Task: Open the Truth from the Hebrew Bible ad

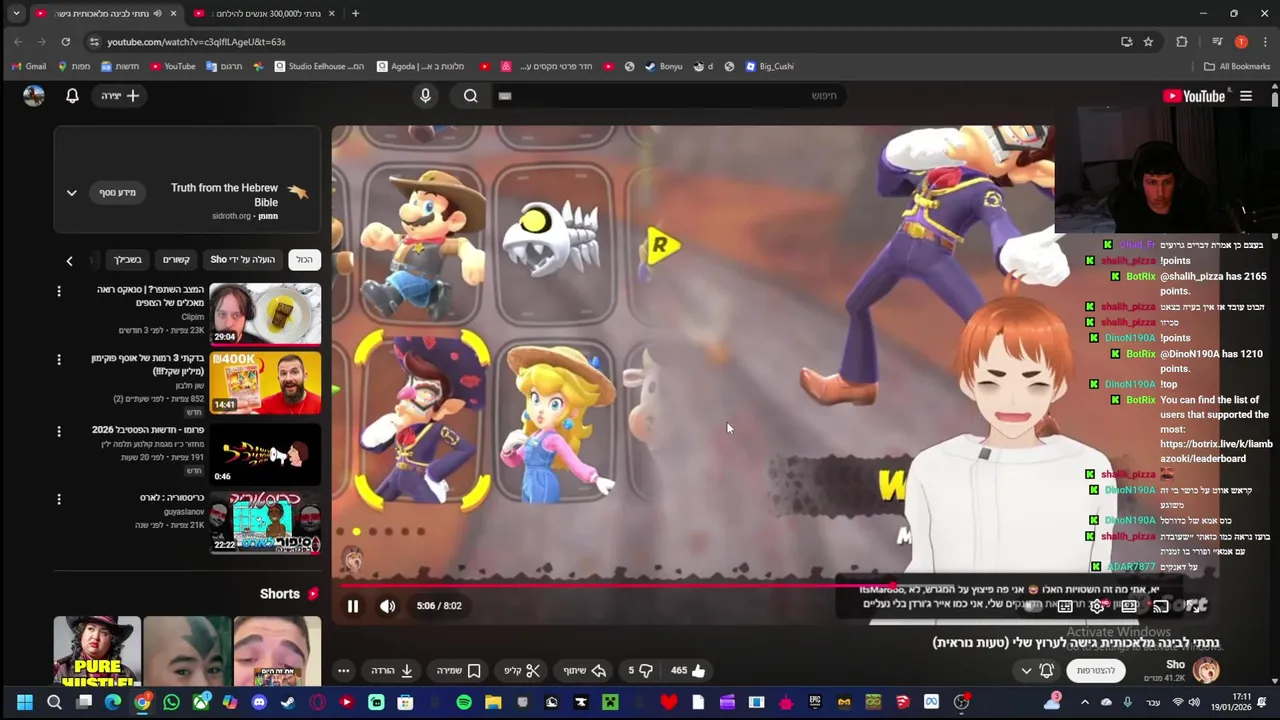Action: [224, 194]
